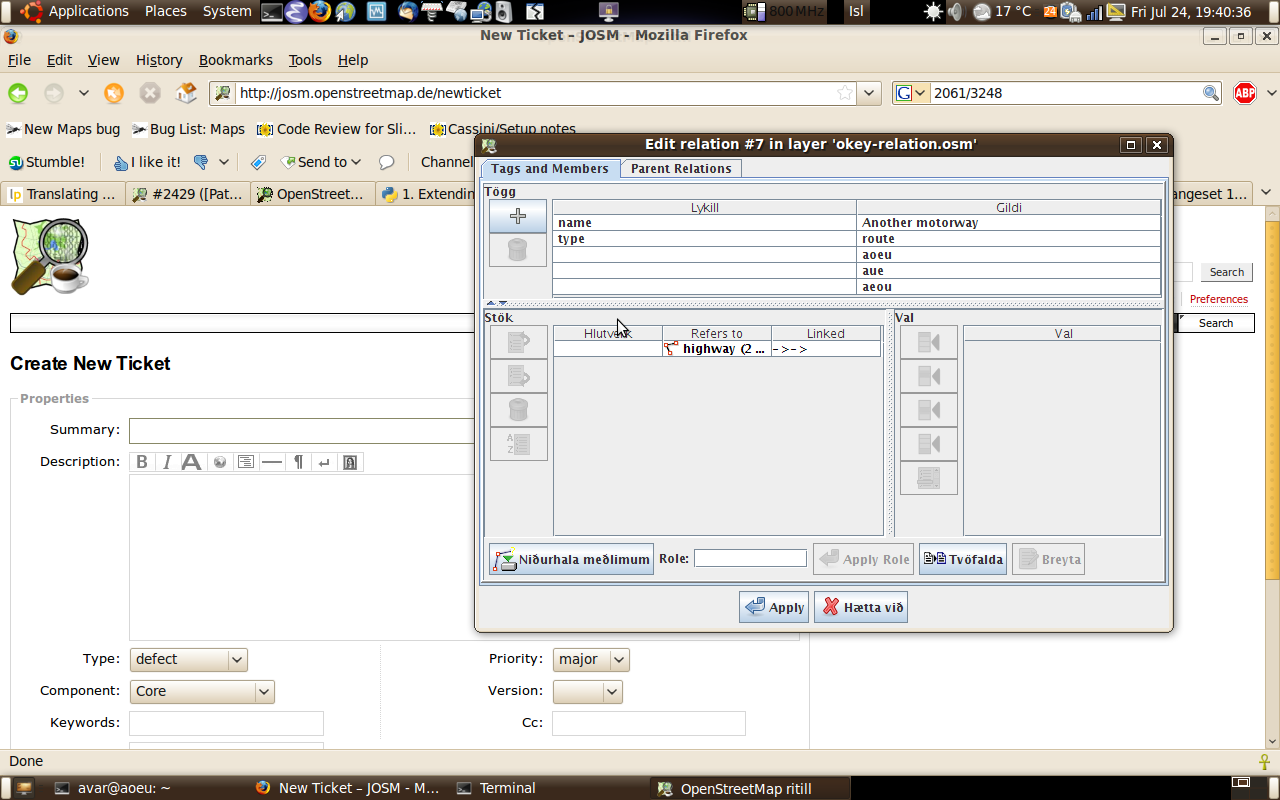Click the Firefox reload button
The height and width of the screenshot is (800, 1280).
point(115,93)
